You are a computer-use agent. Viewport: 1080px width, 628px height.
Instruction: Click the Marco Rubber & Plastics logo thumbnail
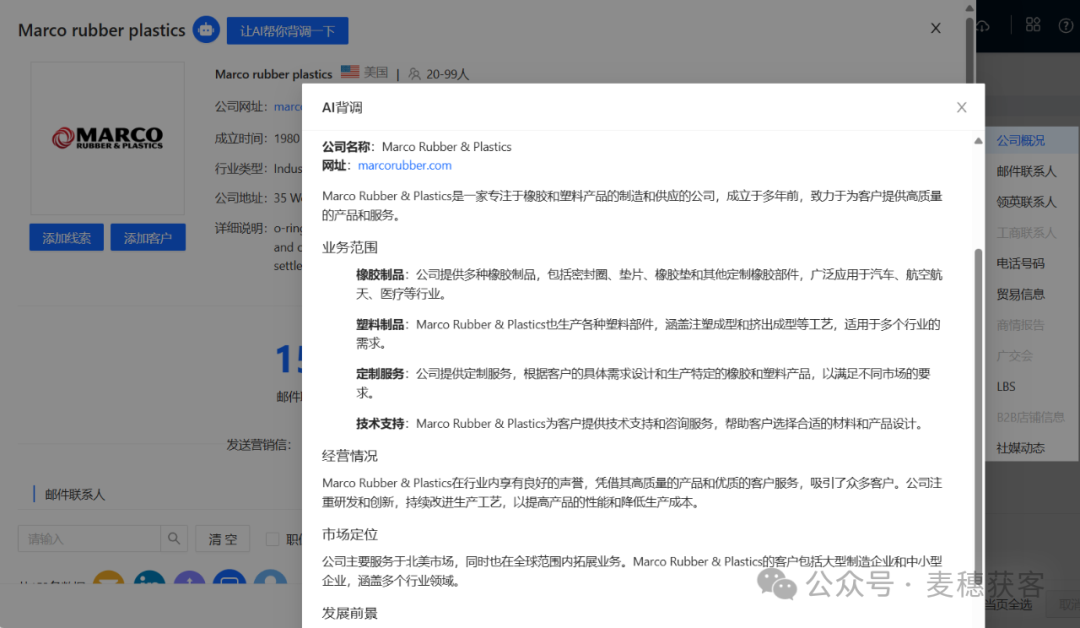[x=107, y=138]
